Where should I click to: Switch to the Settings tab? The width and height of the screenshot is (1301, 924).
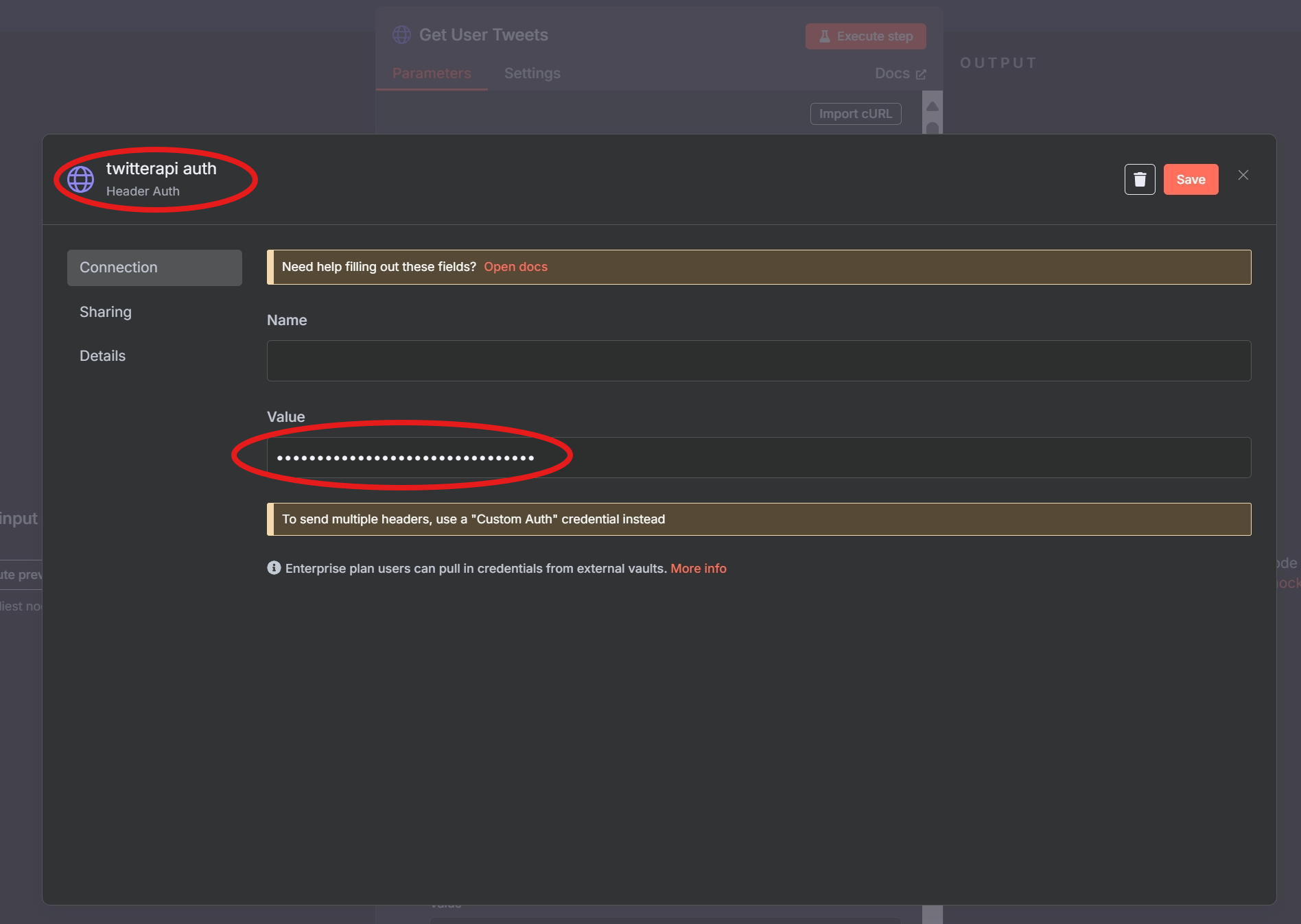pos(532,73)
